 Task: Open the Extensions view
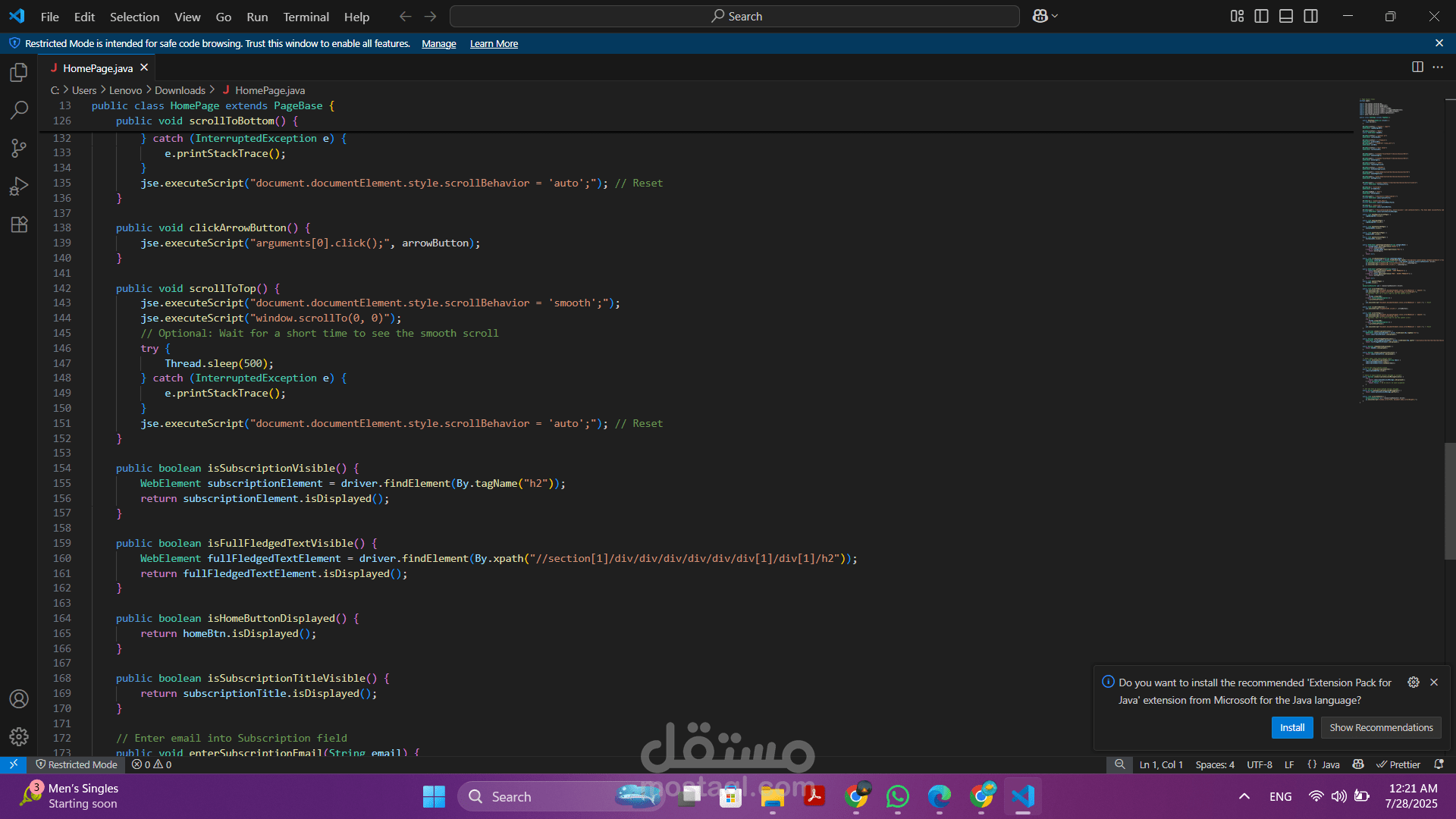pos(19,224)
